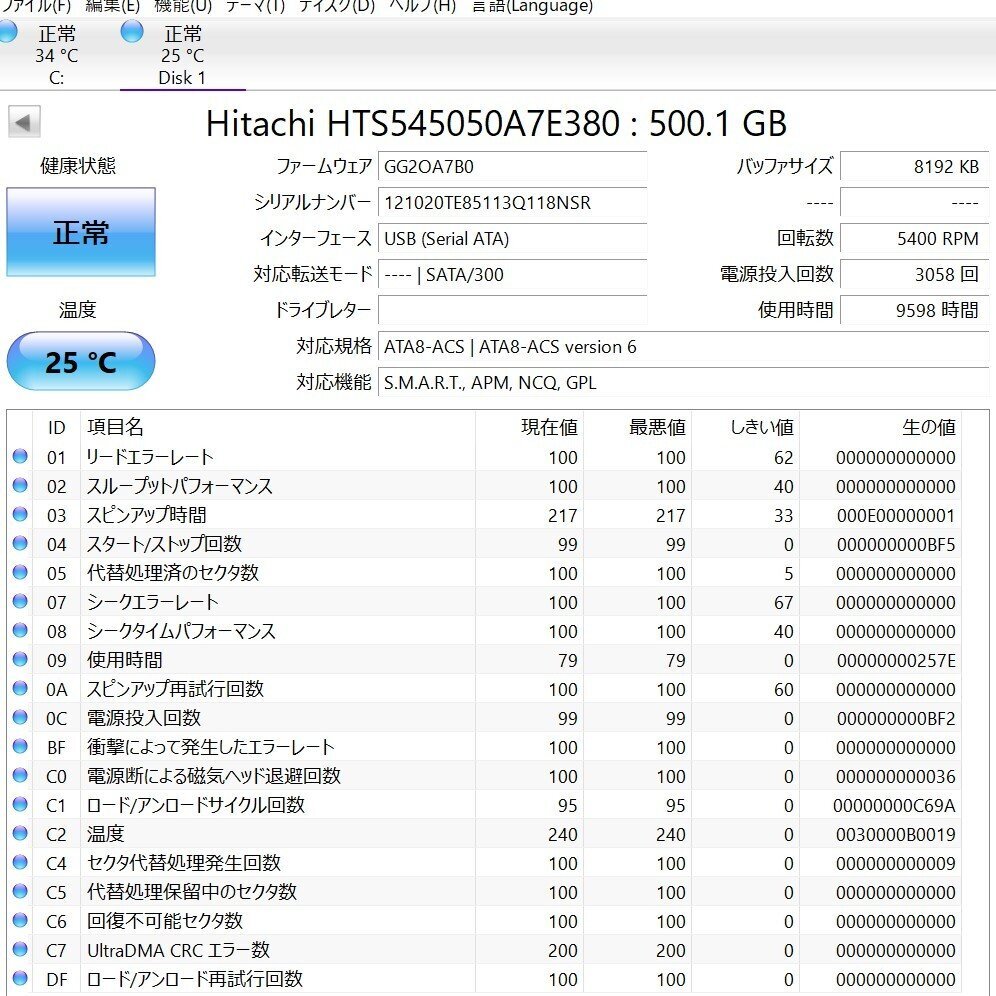Screen dimensions: 996x996
Task: Open the テーマ(T) menu
Action: pyautogui.click(x=255, y=6)
